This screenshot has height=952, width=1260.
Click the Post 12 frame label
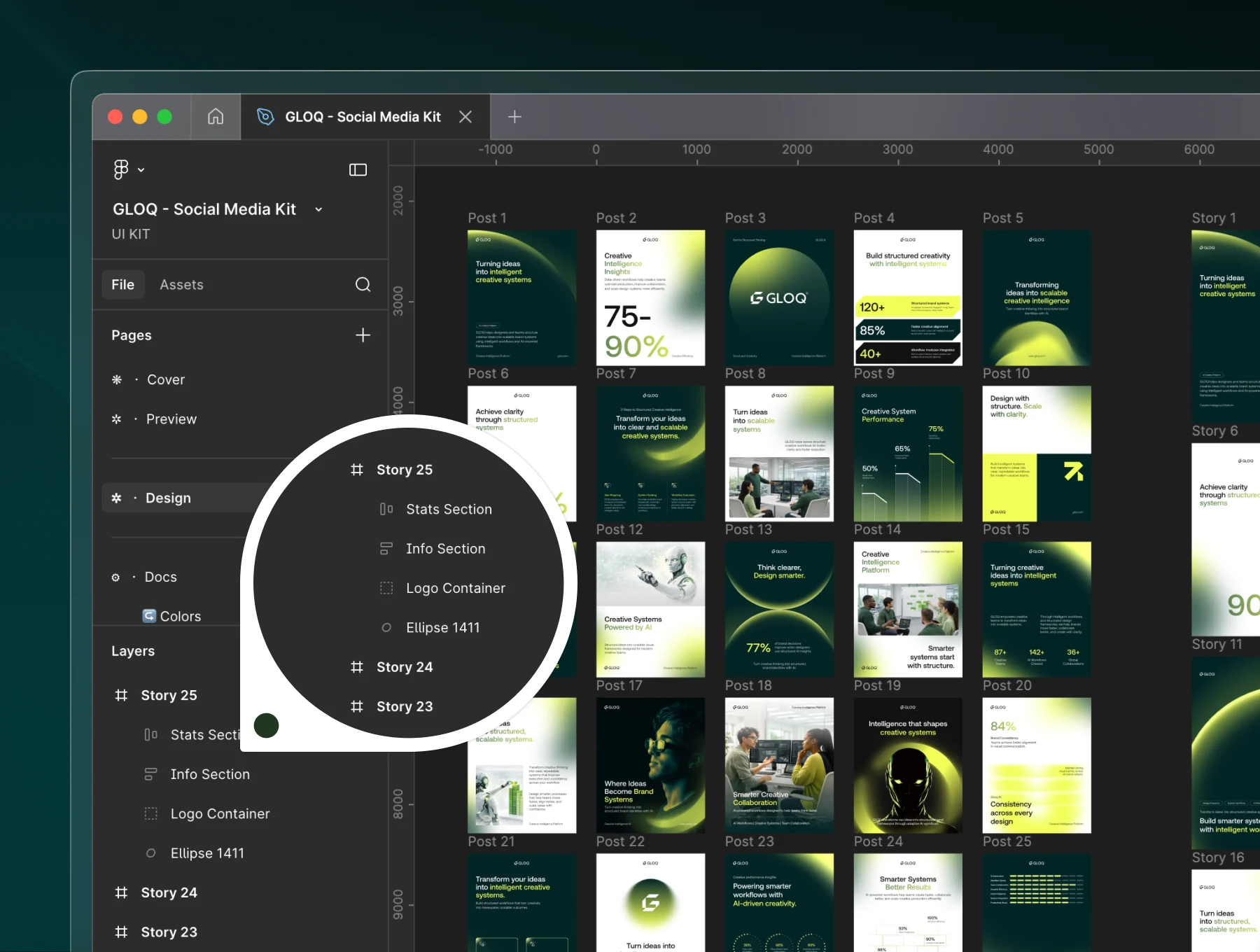[619, 530]
